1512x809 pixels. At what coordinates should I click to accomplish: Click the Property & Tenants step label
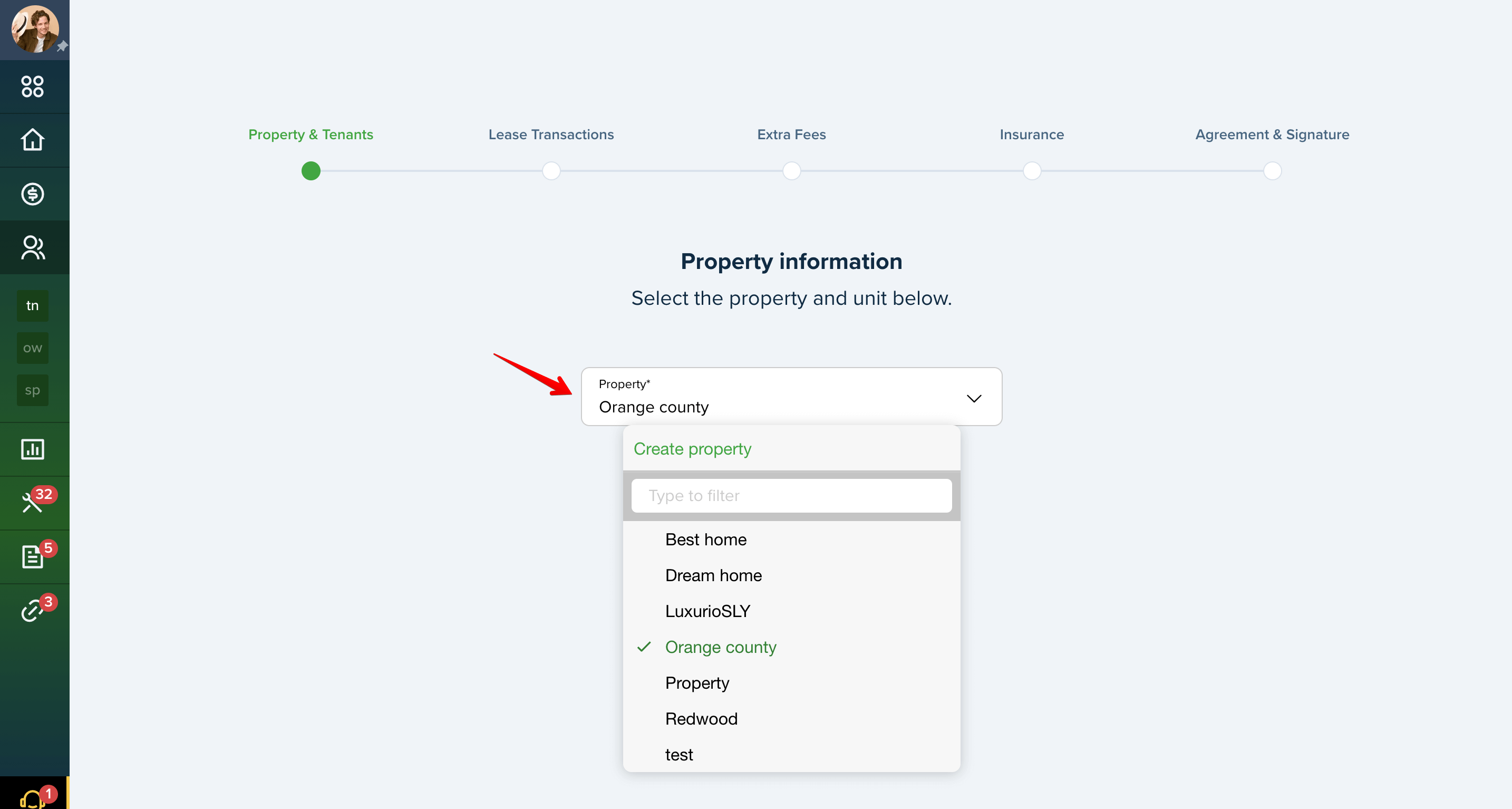point(311,134)
